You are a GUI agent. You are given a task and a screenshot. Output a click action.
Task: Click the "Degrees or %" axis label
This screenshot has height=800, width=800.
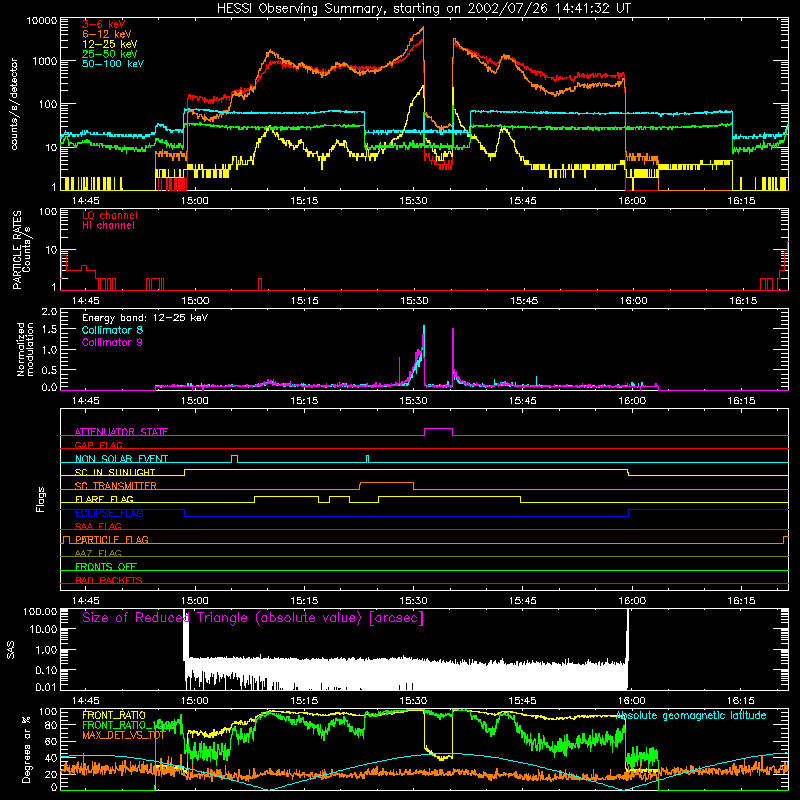[26, 750]
